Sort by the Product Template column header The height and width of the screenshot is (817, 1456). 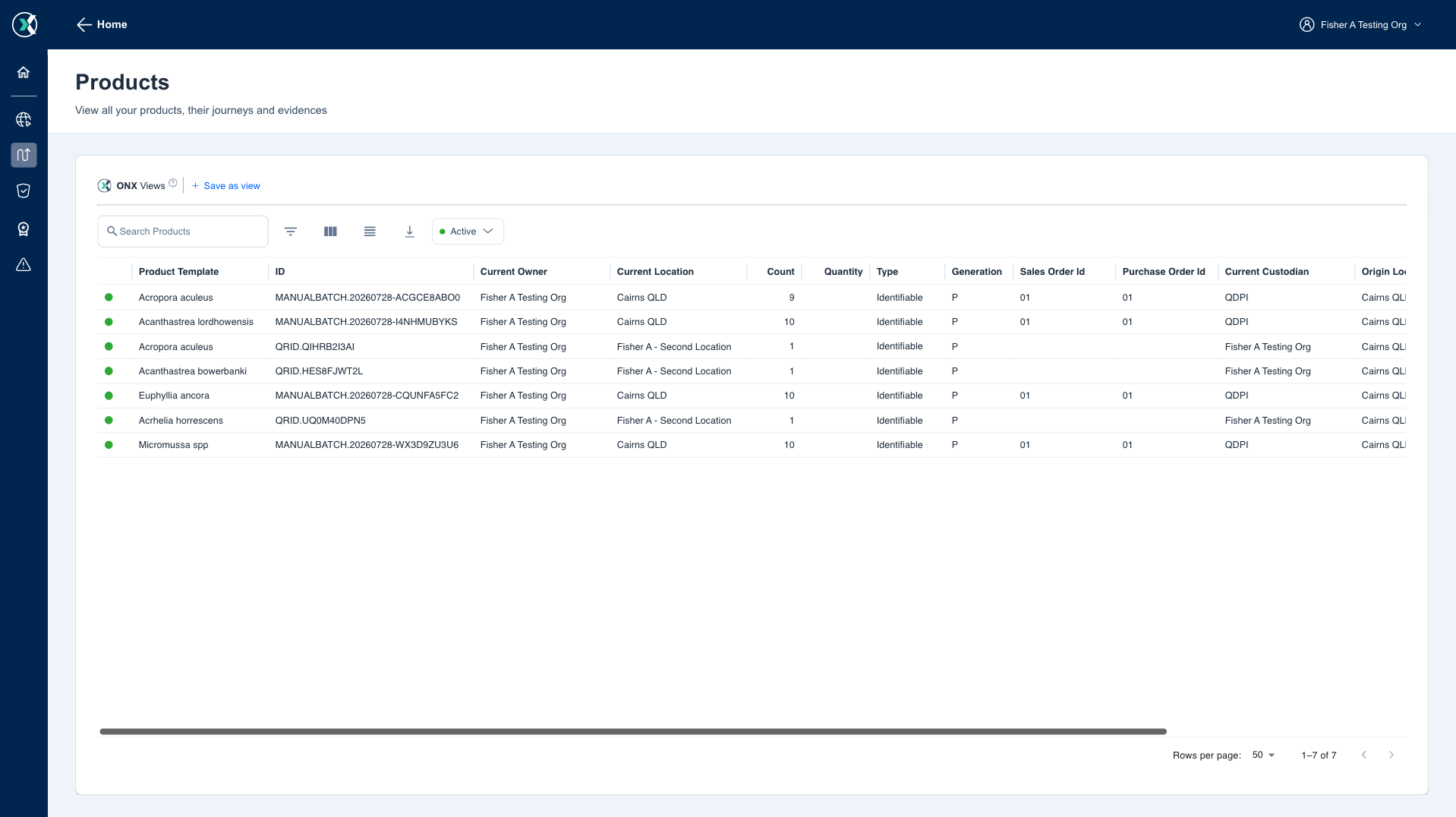(x=178, y=272)
